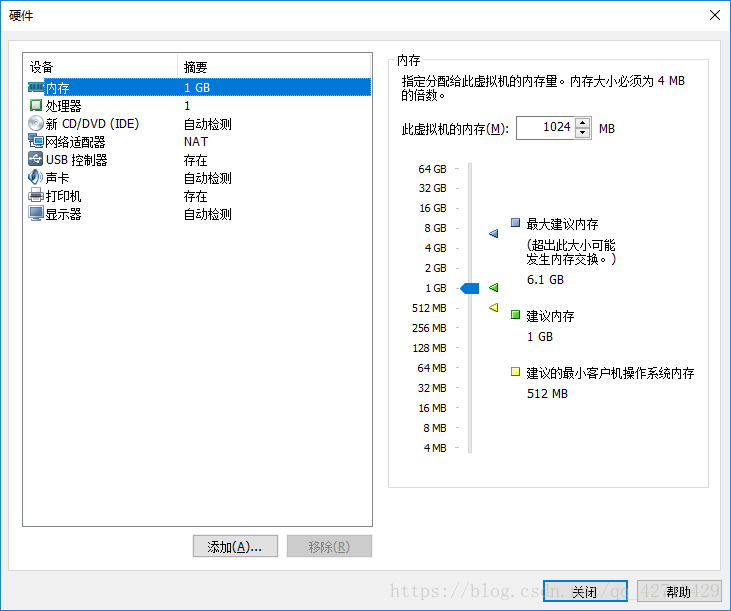Click the blue legend square for 最大建议内存
The width and height of the screenshot is (731, 611).
515,223
